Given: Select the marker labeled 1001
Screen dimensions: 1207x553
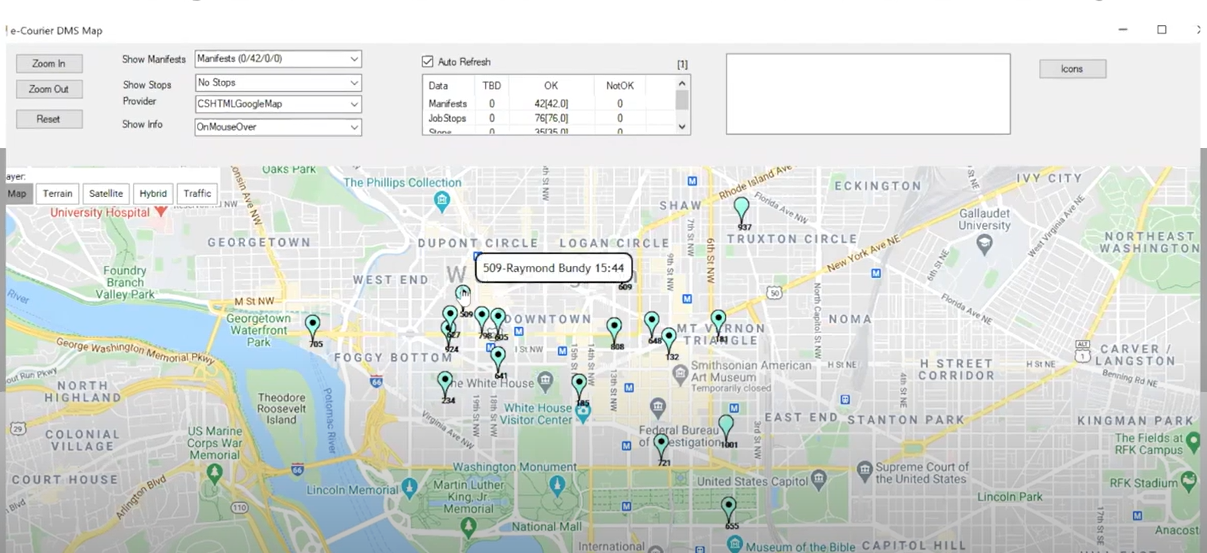Looking at the screenshot, I should (727, 427).
